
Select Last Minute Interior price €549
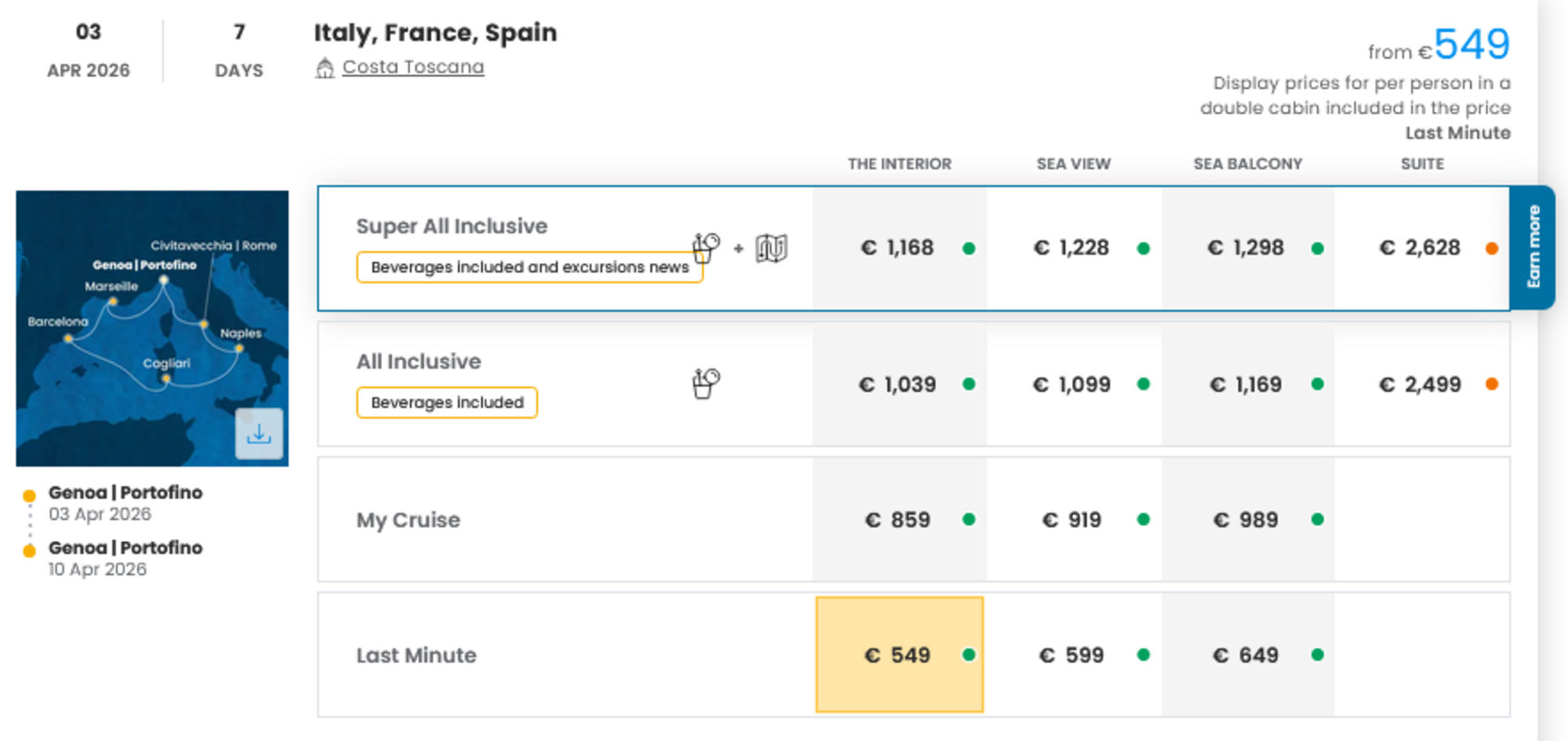[898, 655]
